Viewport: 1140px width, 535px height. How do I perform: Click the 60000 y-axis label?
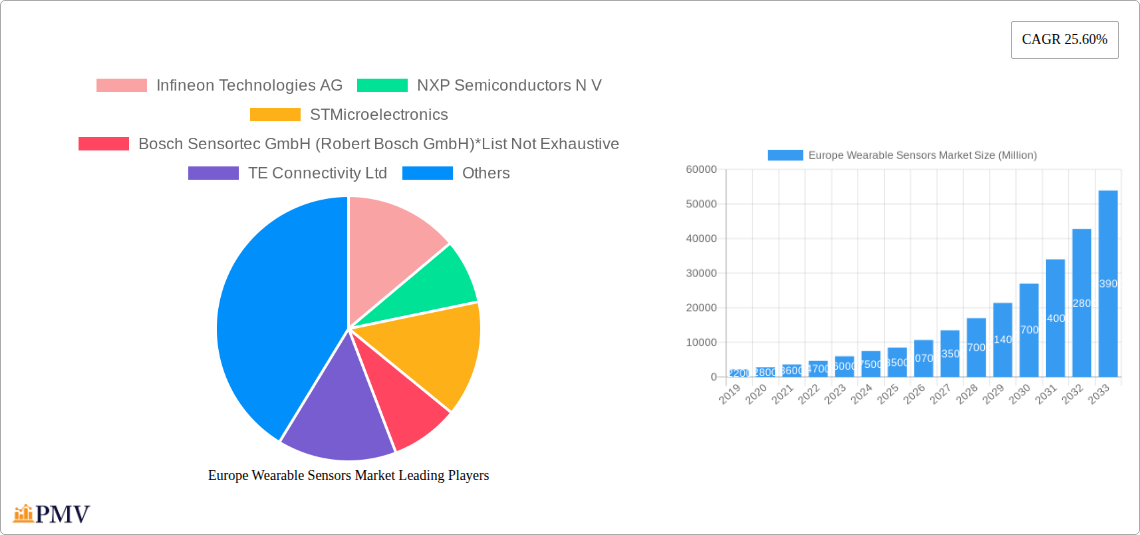pyautogui.click(x=701, y=169)
